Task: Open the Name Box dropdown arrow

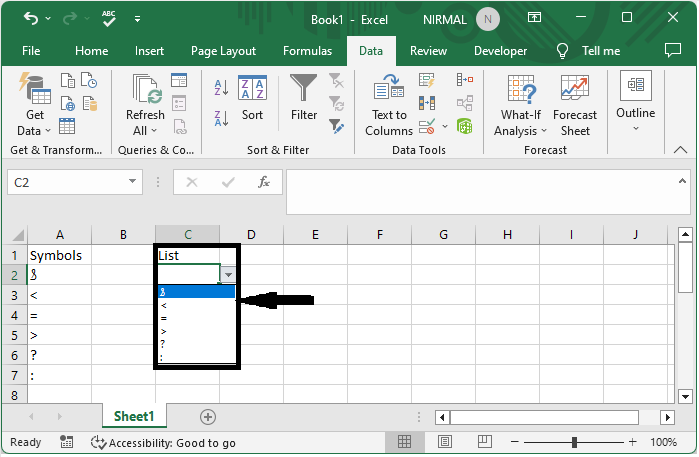Action: pyautogui.click(x=132, y=181)
